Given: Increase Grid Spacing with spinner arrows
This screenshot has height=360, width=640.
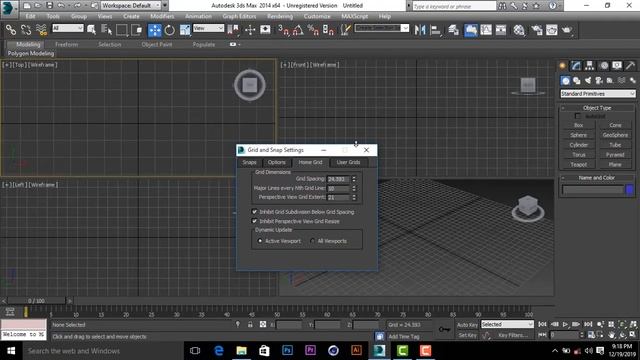Looking at the screenshot, I should point(354,177).
